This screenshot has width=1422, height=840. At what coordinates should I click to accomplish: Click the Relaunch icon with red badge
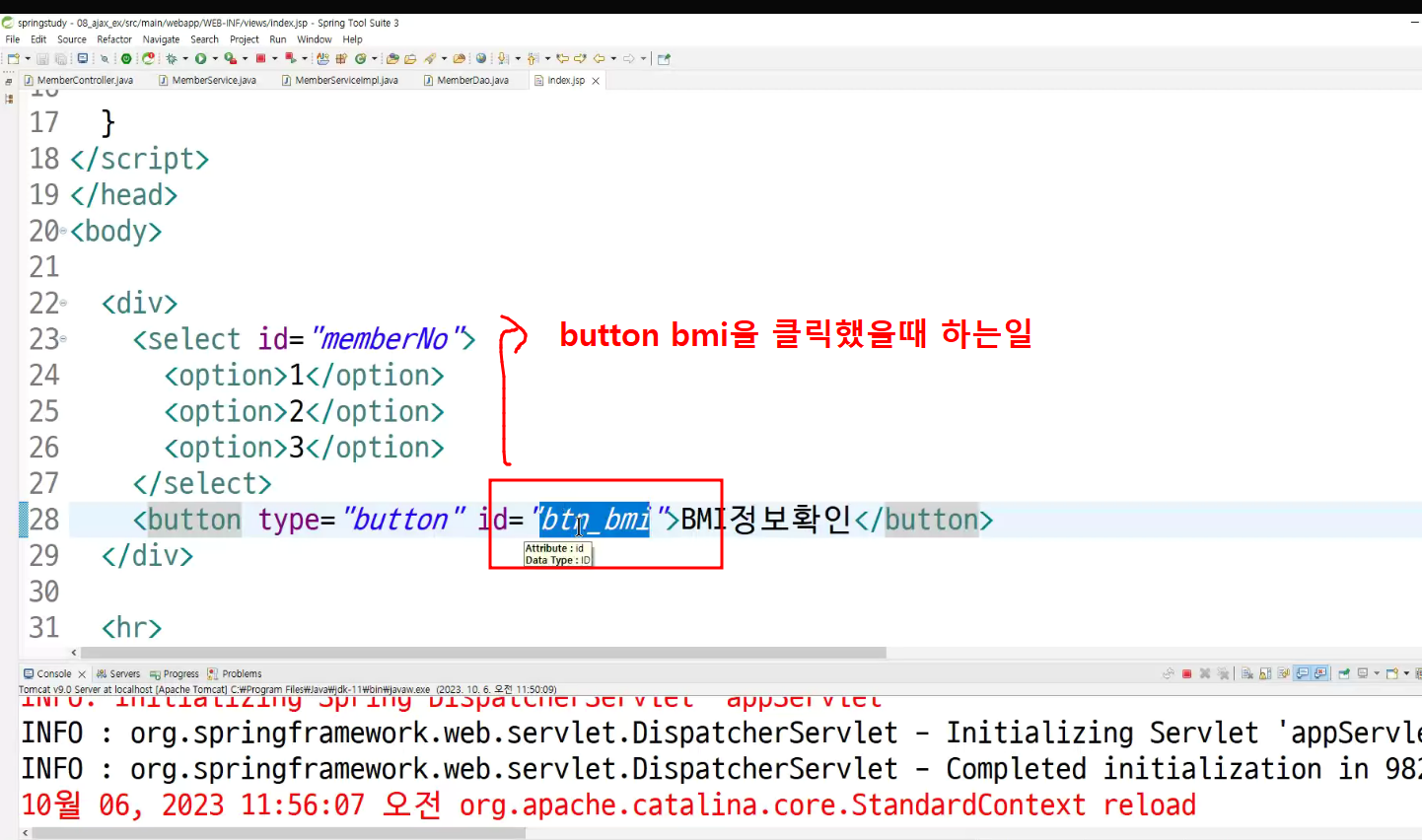[149, 59]
